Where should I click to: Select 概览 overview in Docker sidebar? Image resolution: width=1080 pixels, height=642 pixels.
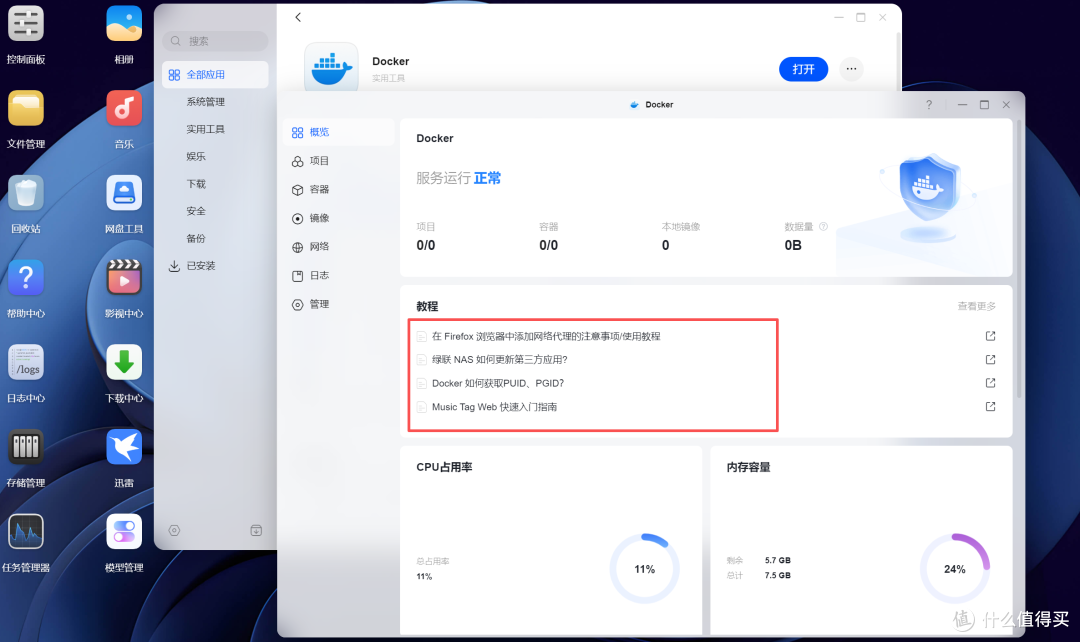pos(338,132)
